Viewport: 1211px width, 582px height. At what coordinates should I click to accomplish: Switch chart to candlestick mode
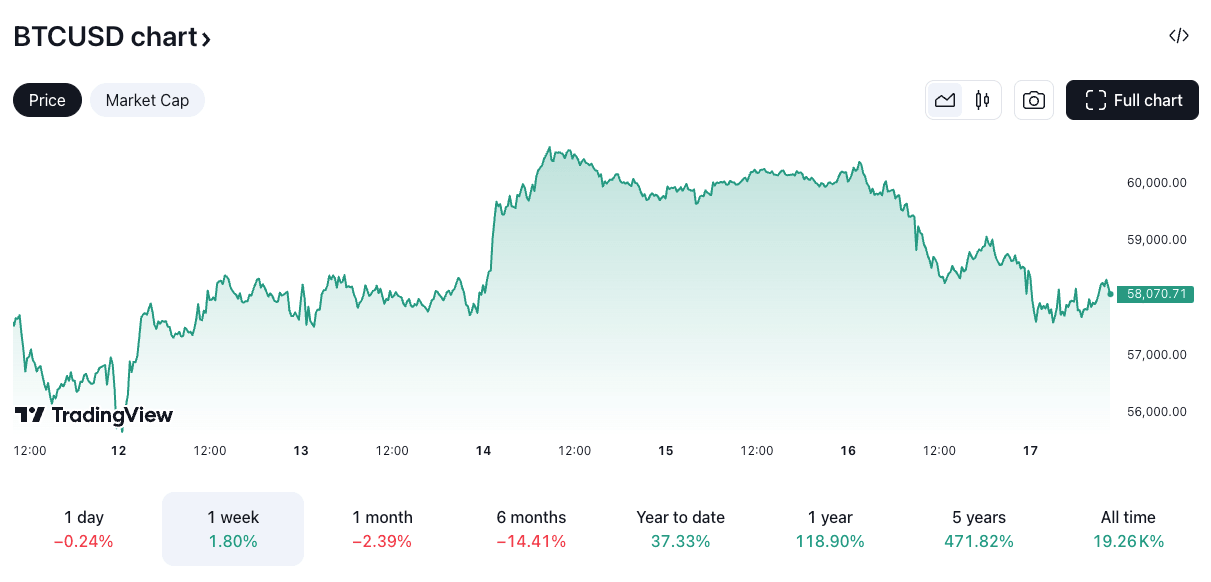(x=981, y=100)
